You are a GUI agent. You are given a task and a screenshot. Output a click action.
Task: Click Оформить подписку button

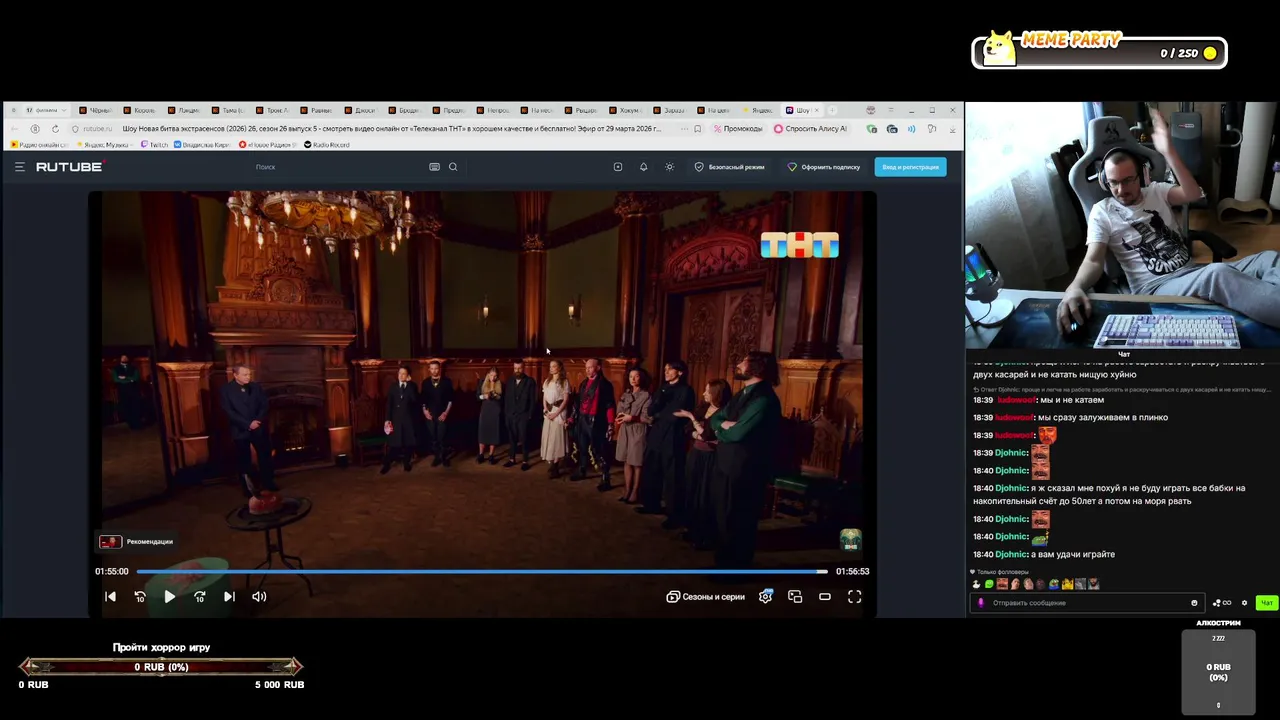824,167
